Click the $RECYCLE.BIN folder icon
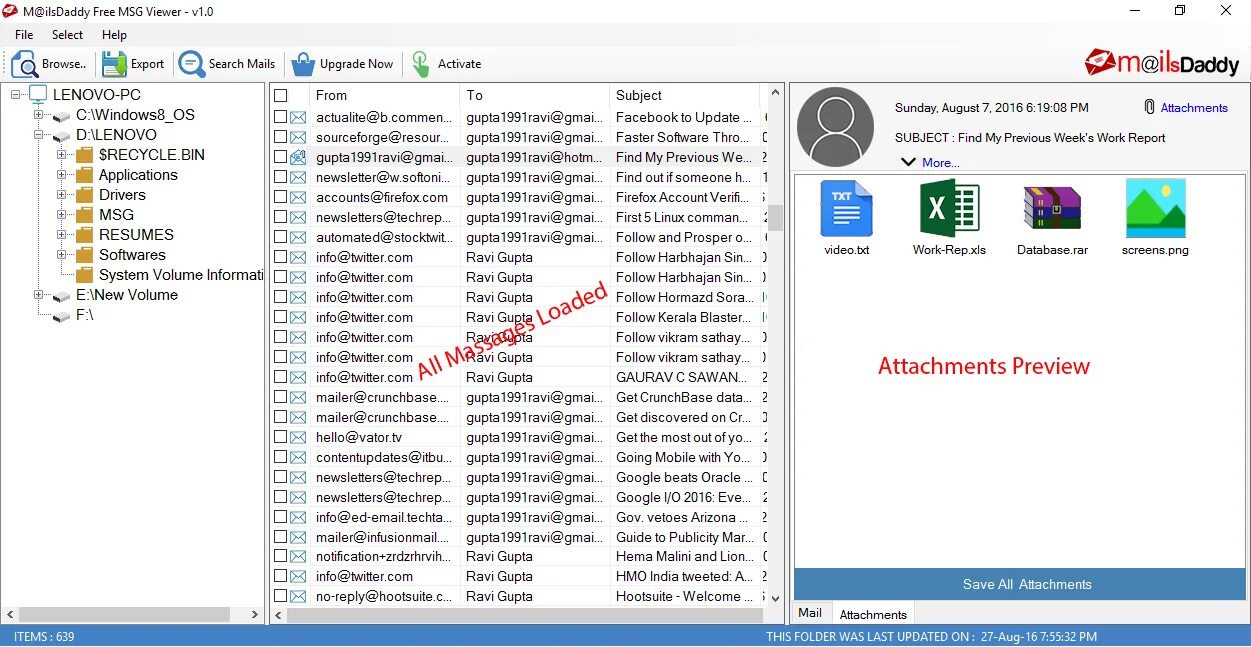The height and width of the screenshot is (647, 1251). [x=84, y=155]
